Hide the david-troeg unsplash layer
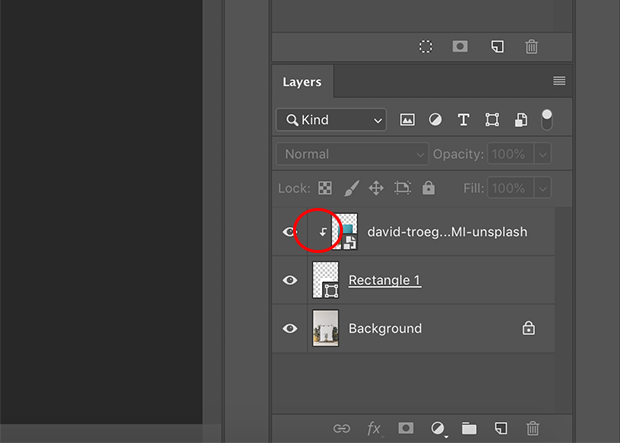The width and height of the screenshot is (620, 443). [x=290, y=232]
